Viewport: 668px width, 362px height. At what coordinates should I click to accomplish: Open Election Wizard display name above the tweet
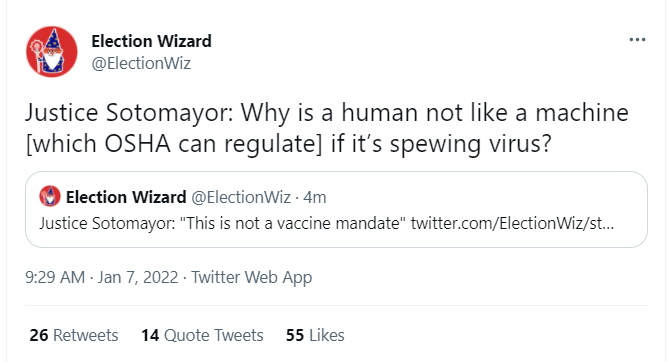click(x=151, y=41)
